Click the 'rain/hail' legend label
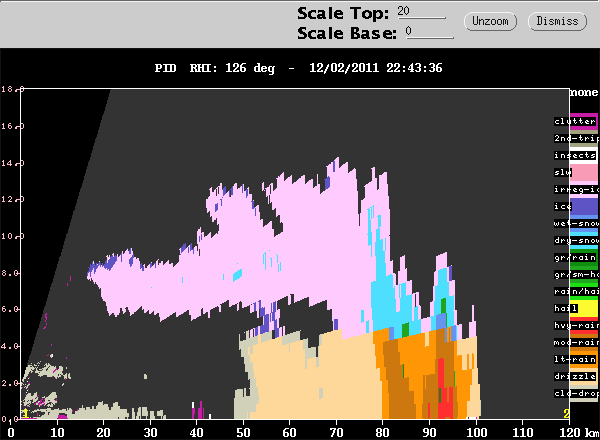This screenshot has height=440, width=600. tap(576, 291)
